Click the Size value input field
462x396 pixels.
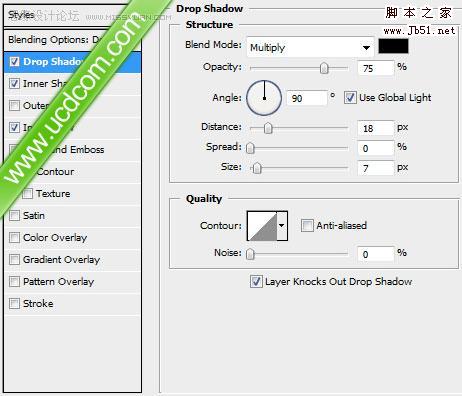tap(375, 168)
